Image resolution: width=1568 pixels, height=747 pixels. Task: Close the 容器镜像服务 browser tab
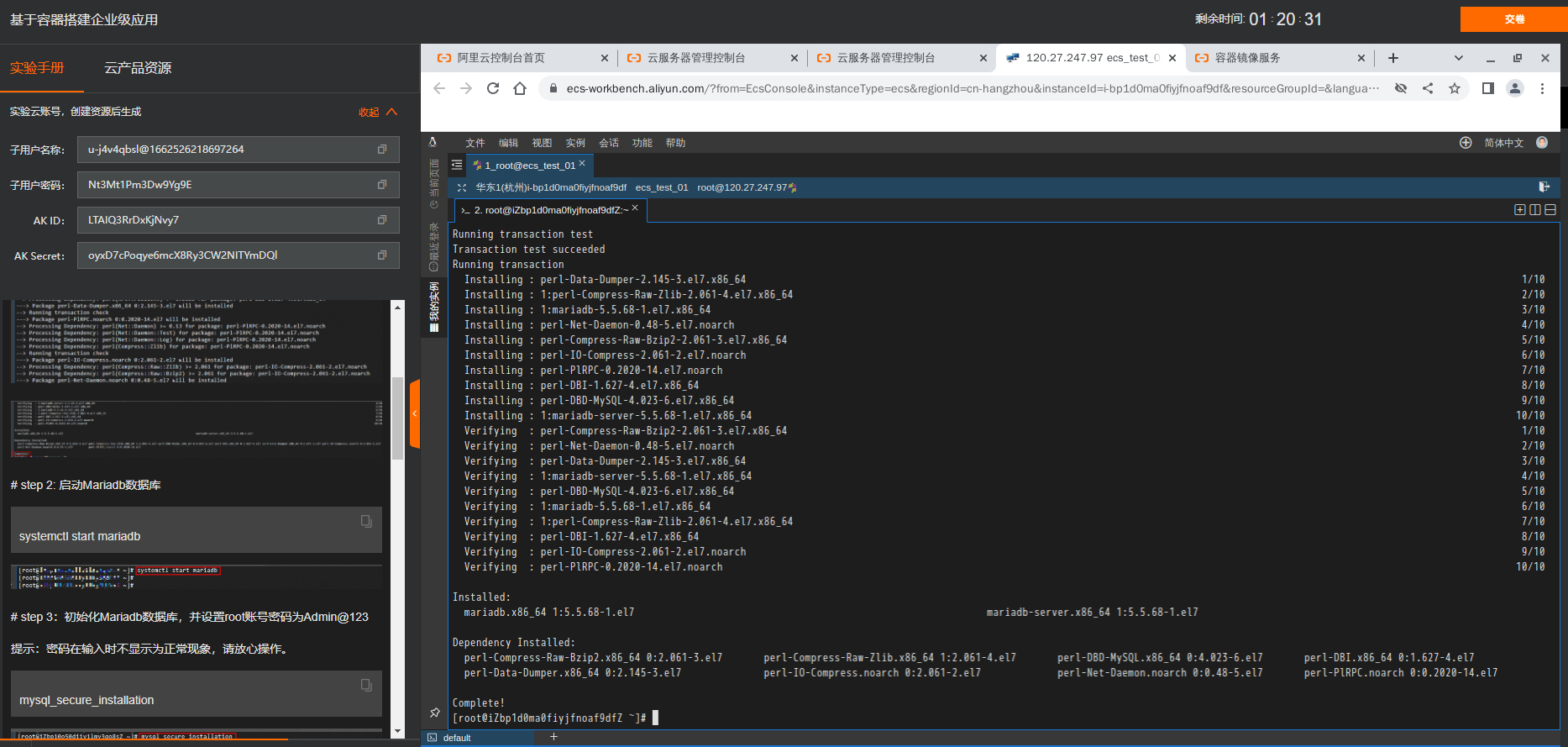1361,58
